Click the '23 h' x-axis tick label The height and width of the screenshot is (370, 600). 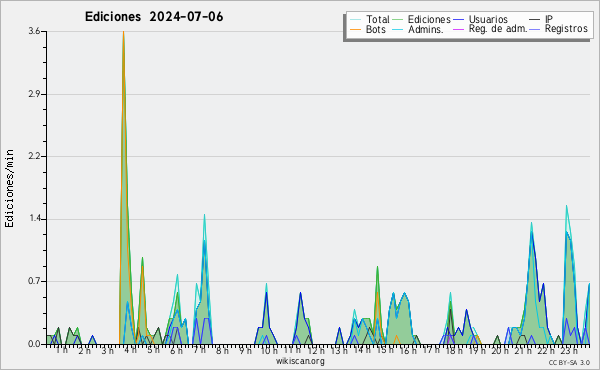click(569, 350)
